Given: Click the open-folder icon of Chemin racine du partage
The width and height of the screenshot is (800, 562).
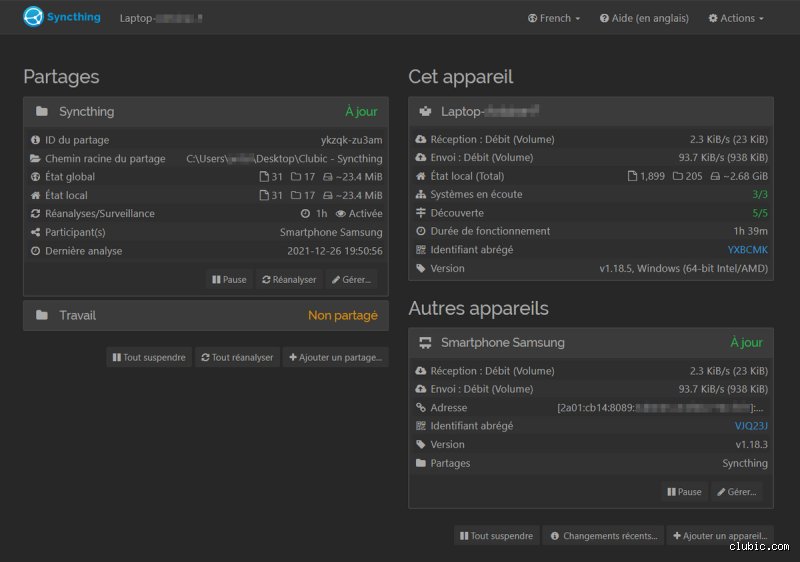Looking at the screenshot, I should [x=35, y=159].
